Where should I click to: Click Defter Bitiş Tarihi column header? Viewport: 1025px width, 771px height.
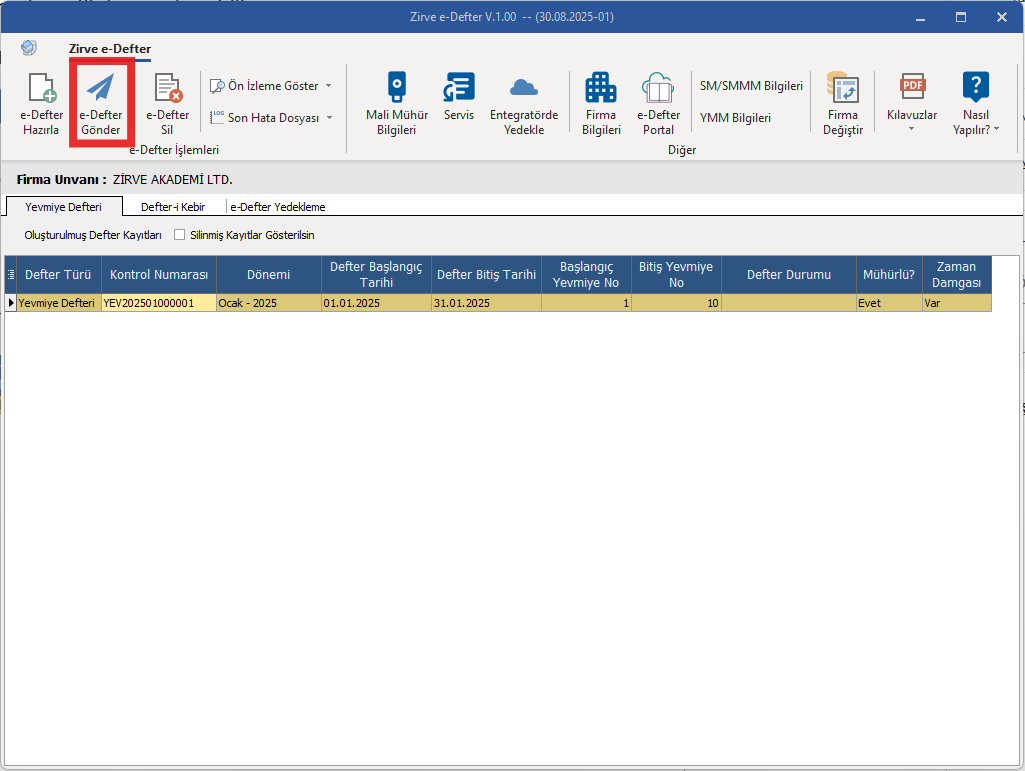click(486, 275)
